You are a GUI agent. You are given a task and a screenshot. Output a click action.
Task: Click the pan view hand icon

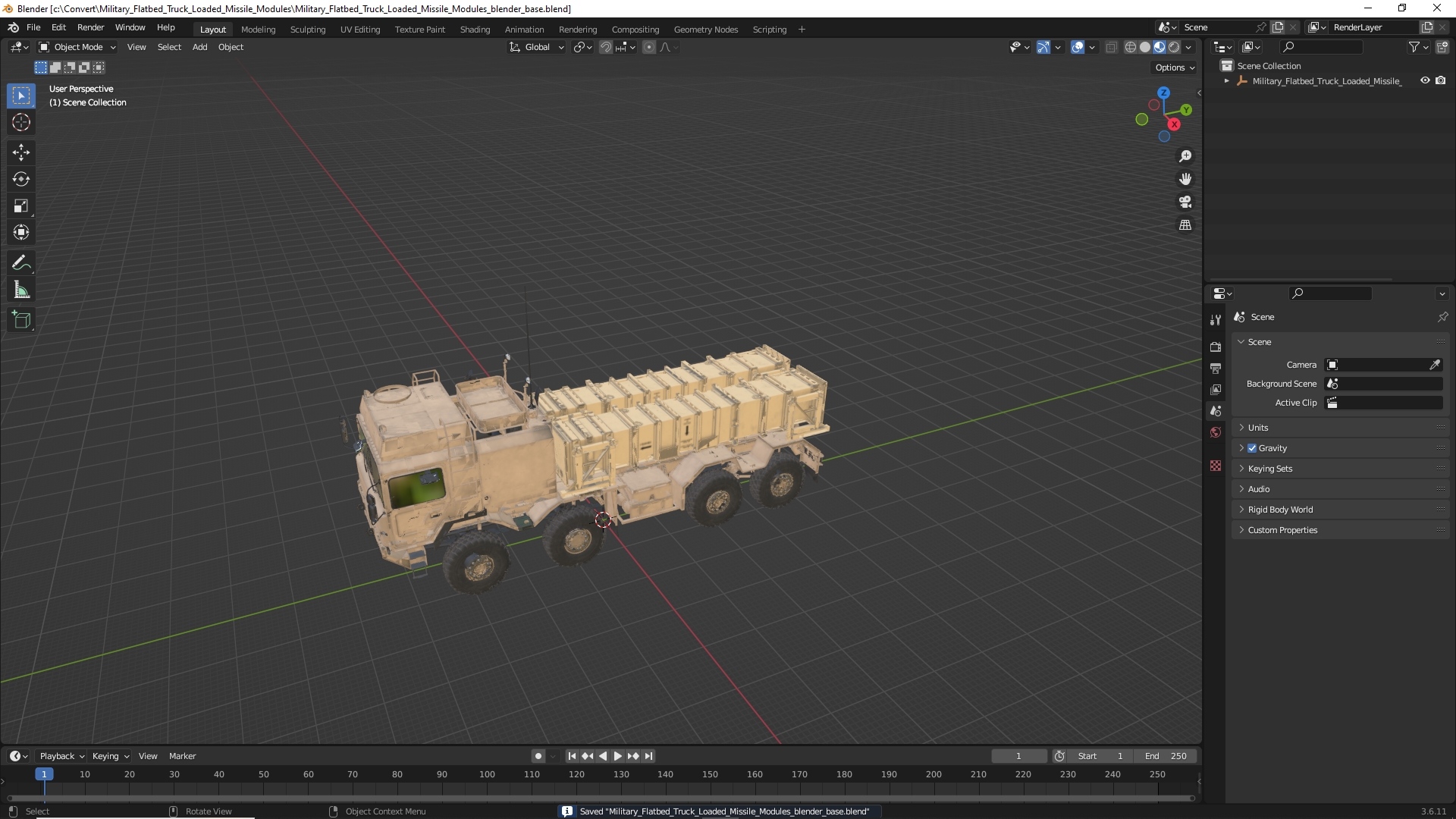(x=1185, y=179)
